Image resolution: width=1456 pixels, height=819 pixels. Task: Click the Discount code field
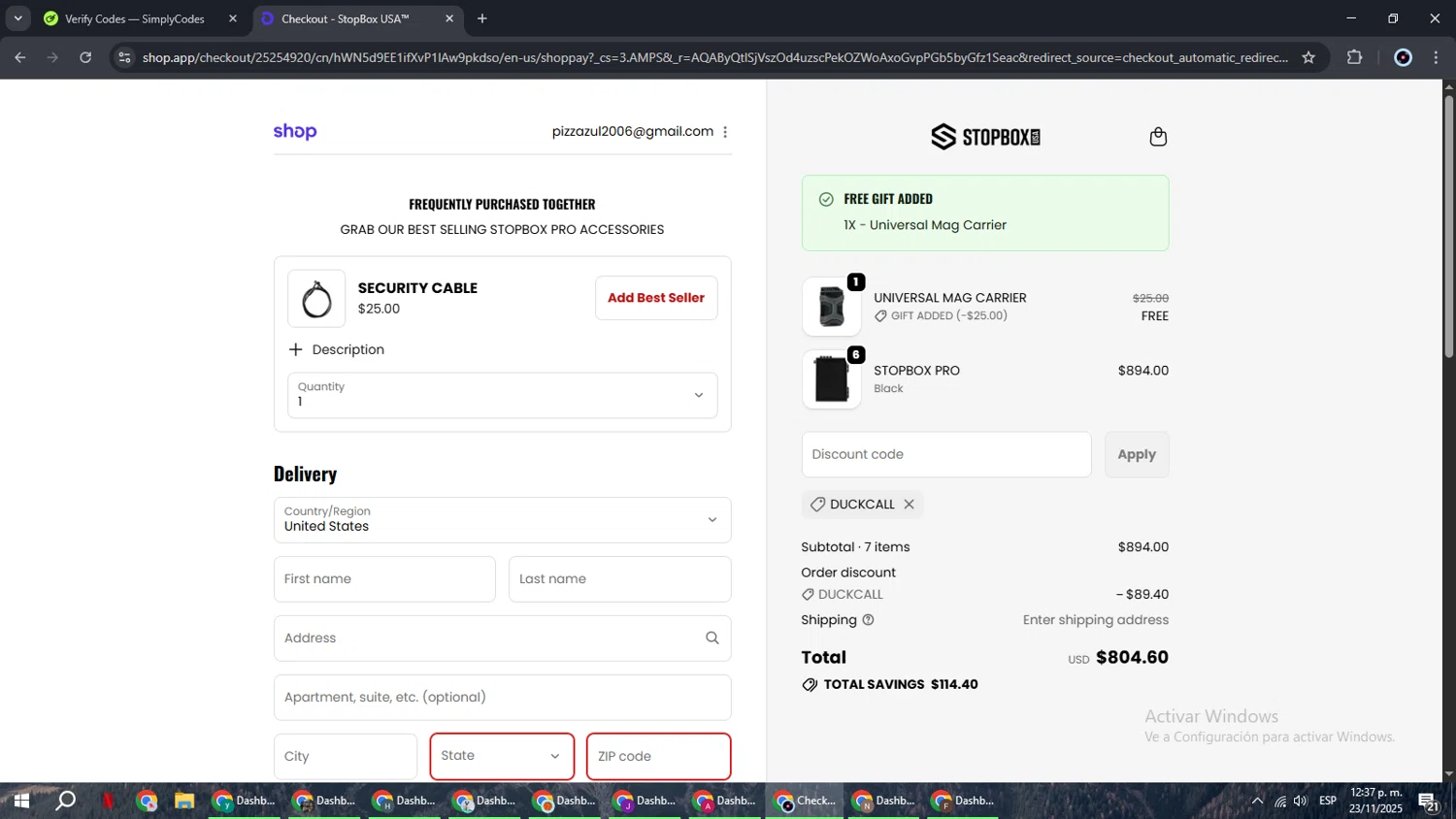[x=946, y=454]
